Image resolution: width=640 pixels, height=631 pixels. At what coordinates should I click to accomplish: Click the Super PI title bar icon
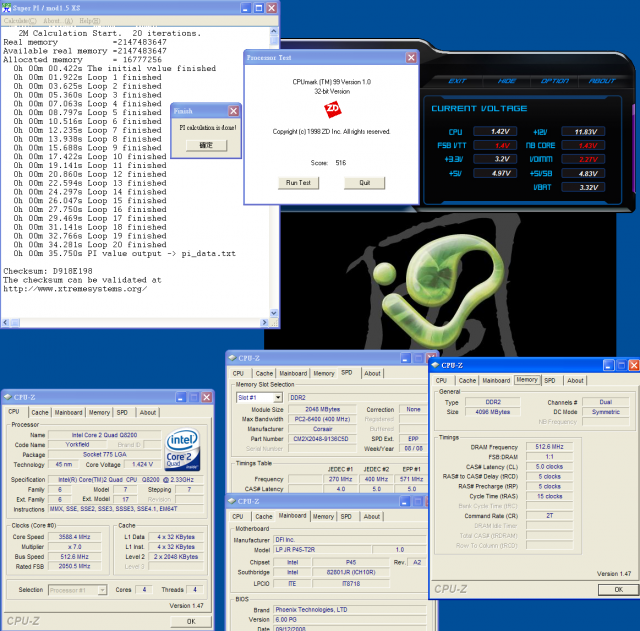click(x=6, y=8)
